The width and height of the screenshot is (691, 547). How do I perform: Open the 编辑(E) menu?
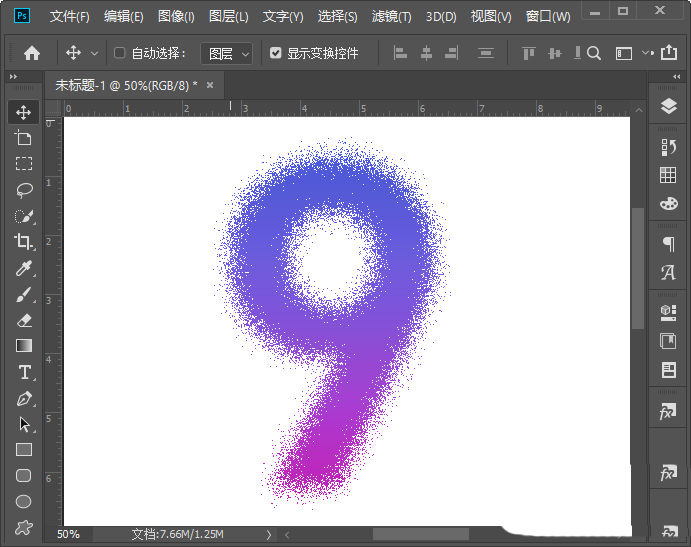coord(123,17)
